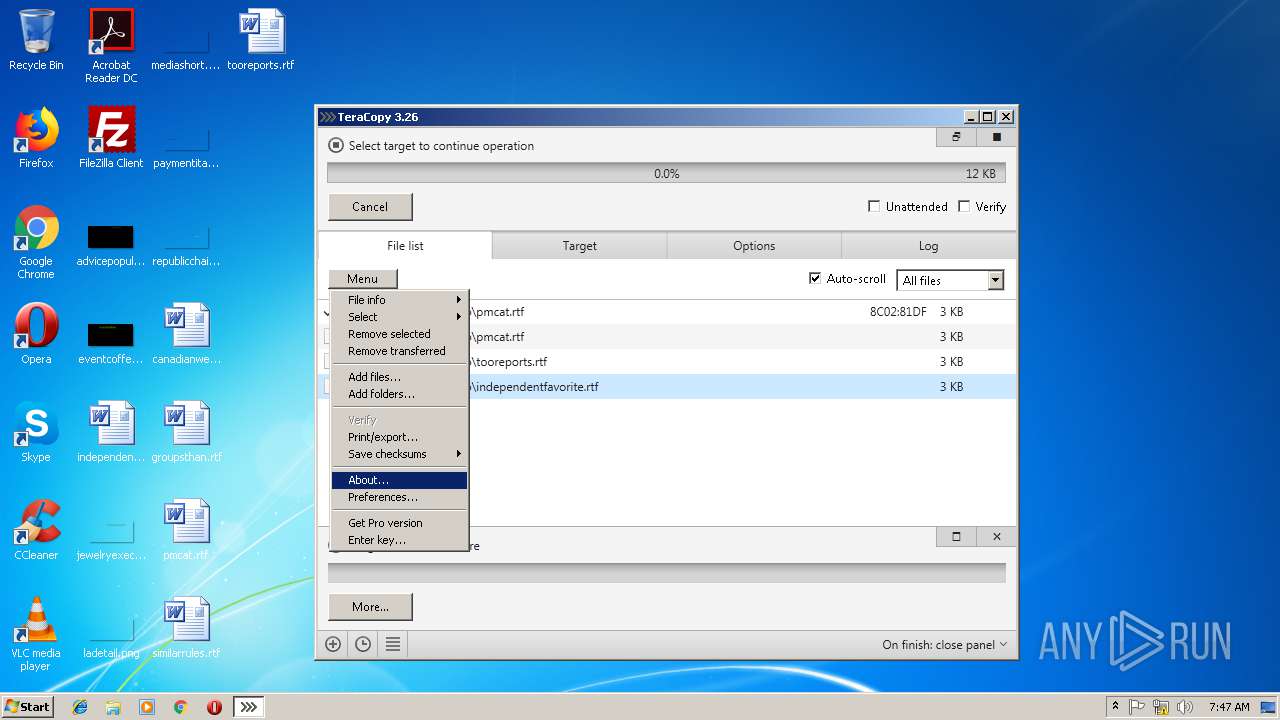This screenshot has width=1280, height=720.
Task: Open Skype desktop shortcut
Action: pos(36,433)
